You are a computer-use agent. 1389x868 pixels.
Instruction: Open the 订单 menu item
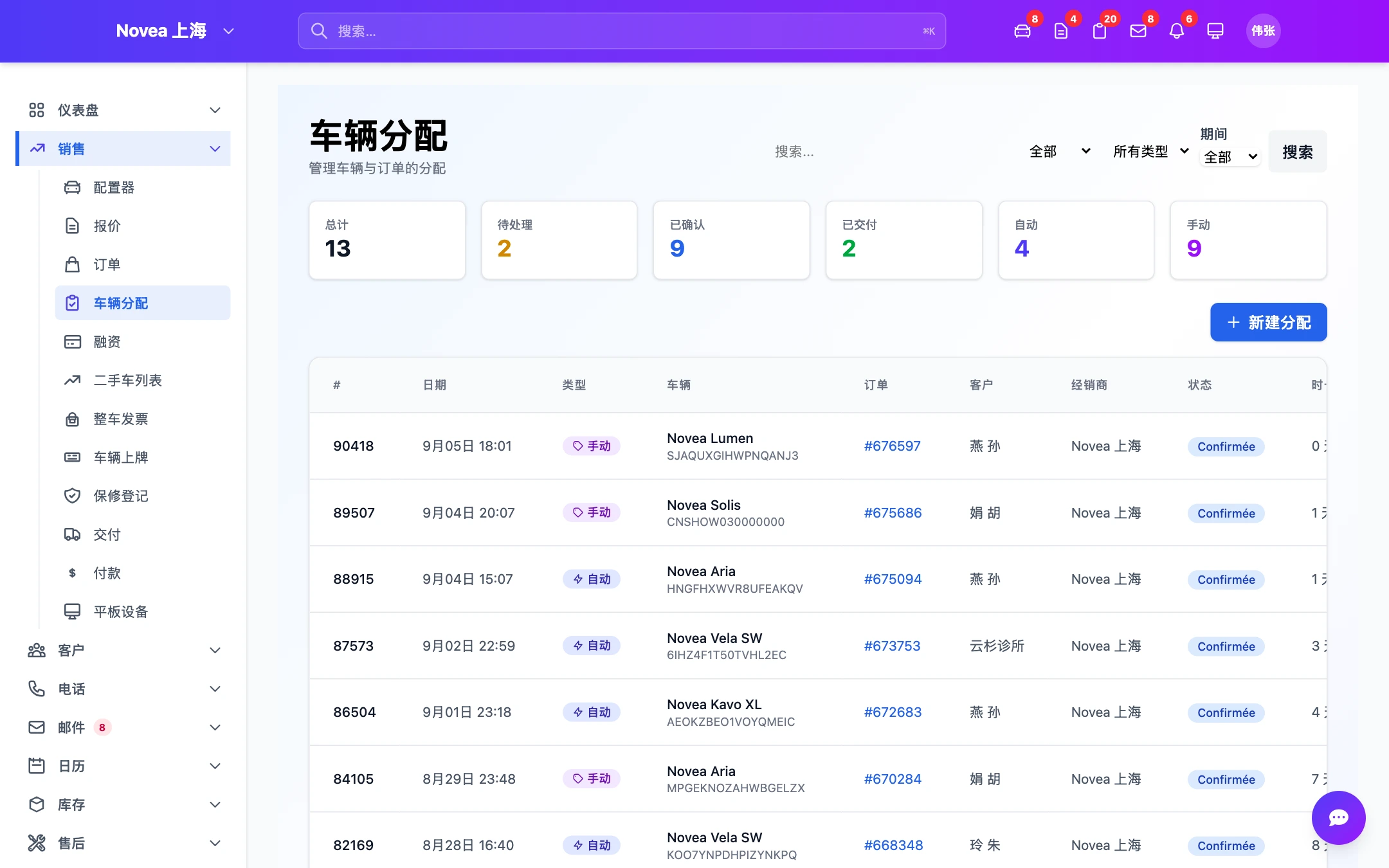[143, 264]
